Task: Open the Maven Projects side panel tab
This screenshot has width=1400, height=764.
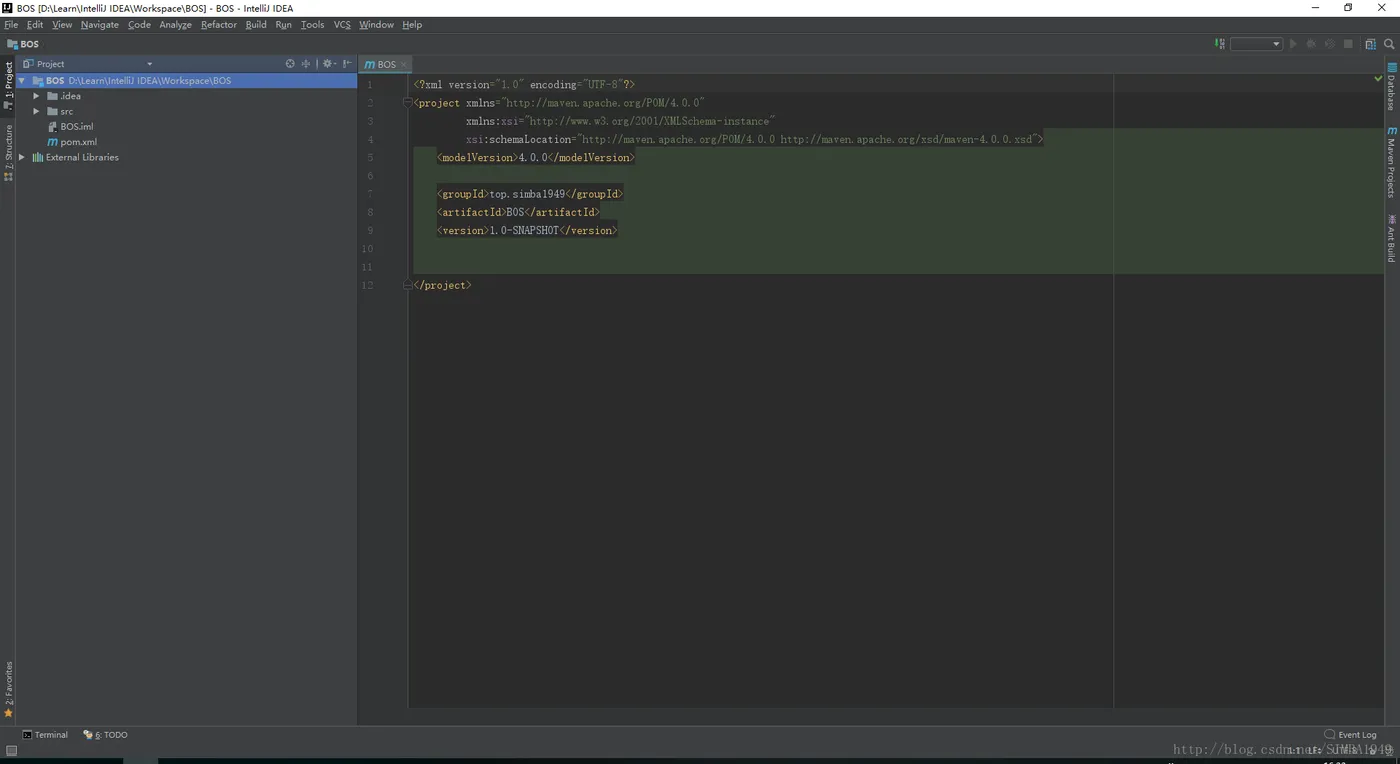Action: (x=1391, y=162)
